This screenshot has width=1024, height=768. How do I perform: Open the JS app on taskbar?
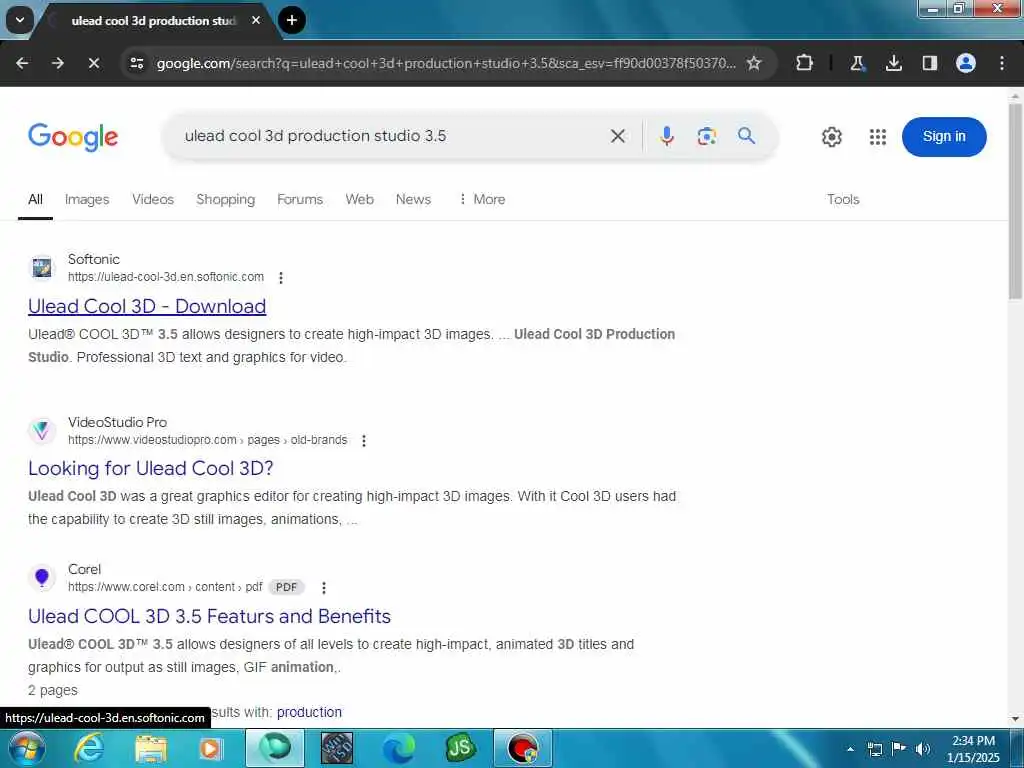[x=460, y=748]
